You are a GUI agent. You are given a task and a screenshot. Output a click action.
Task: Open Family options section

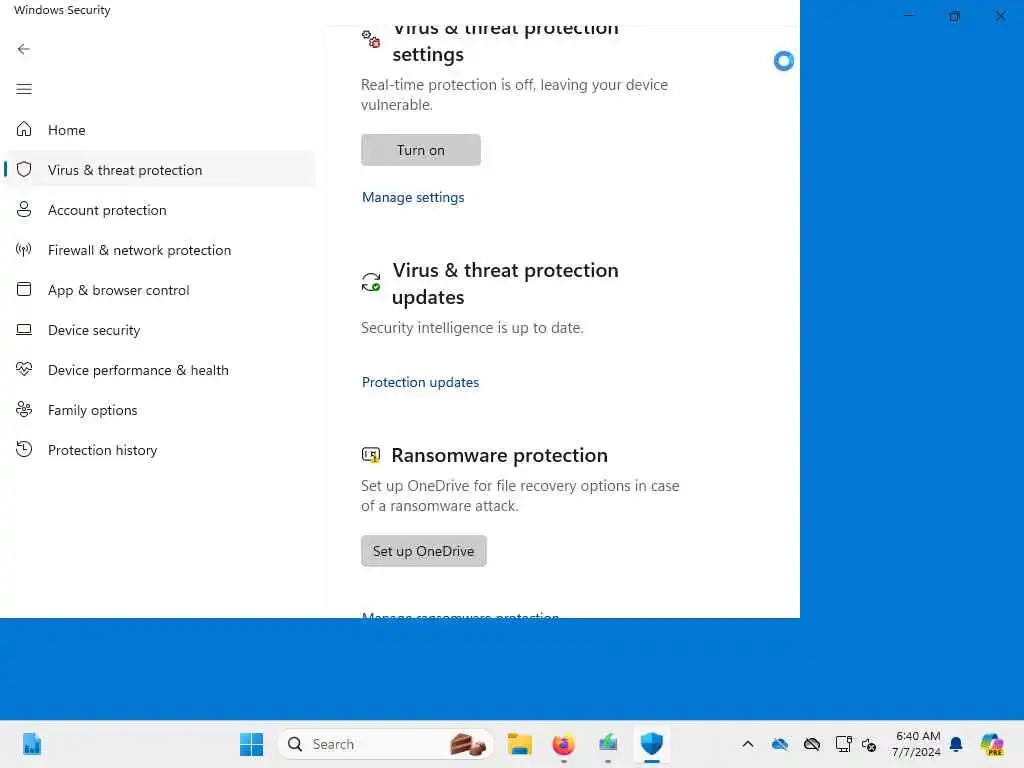pyautogui.click(x=160, y=409)
